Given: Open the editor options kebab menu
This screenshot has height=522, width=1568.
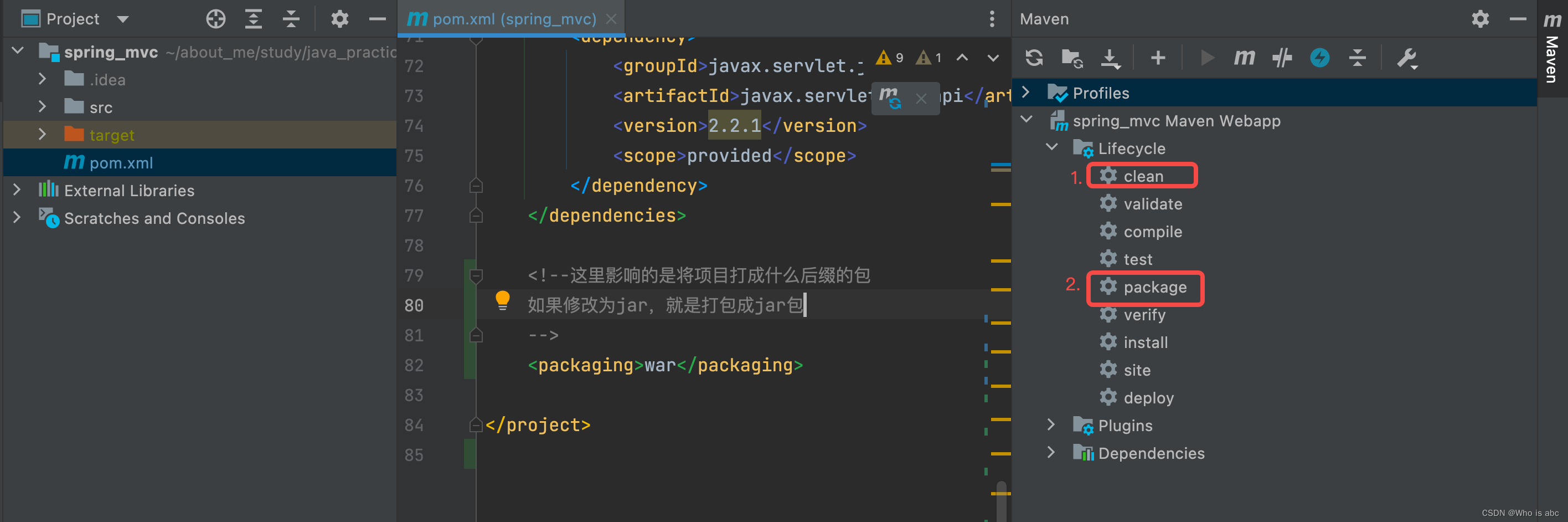Looking at the screenshot, I should (x=992, y=19).
